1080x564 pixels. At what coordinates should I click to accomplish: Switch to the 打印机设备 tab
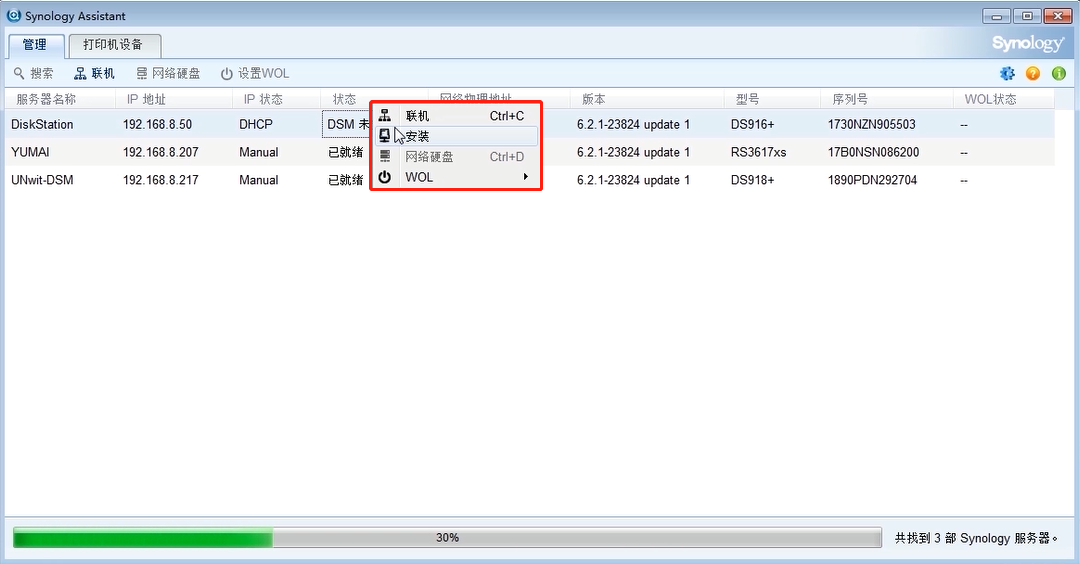tap(113, 45)
